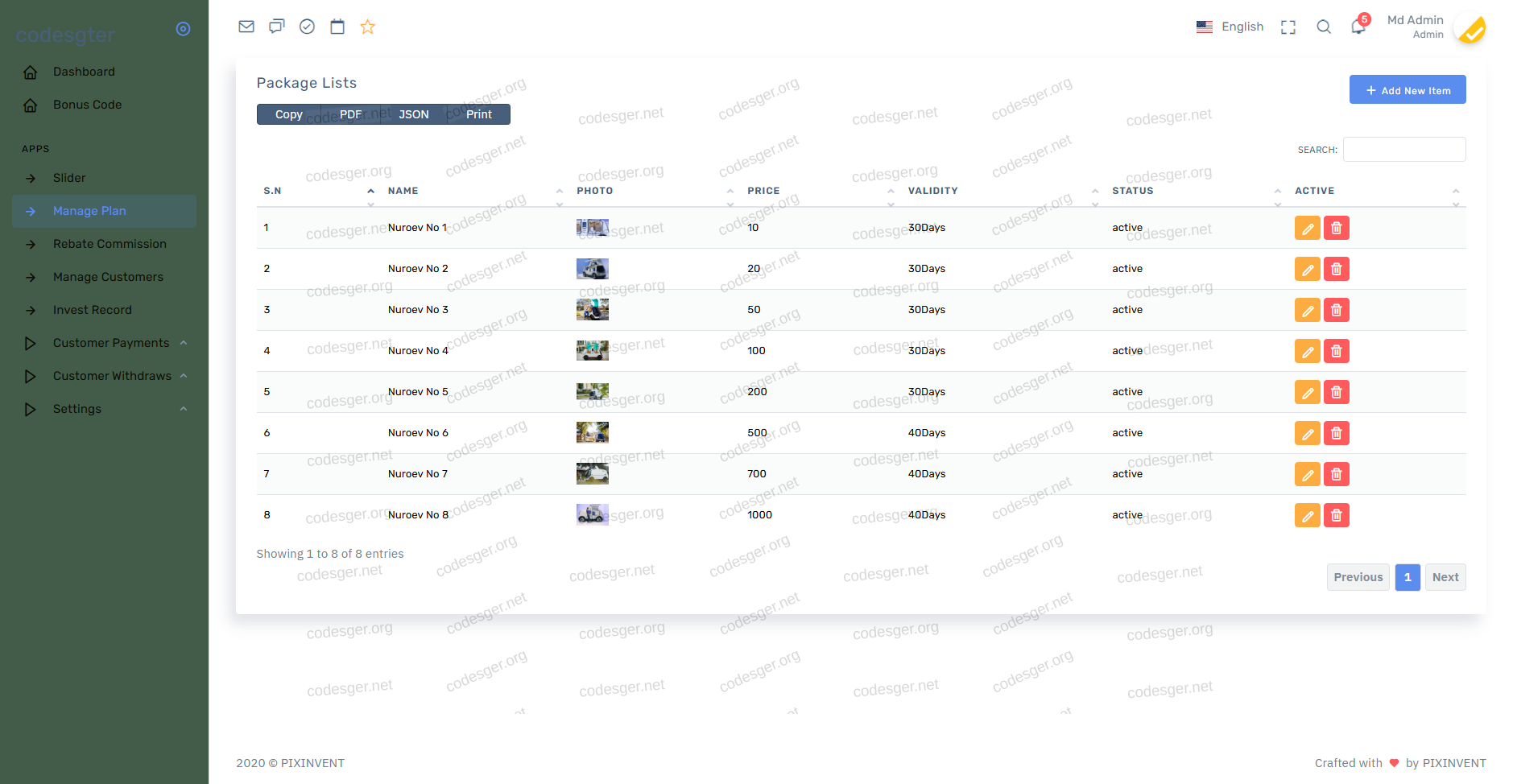Open notifications bell icon

1358,27
